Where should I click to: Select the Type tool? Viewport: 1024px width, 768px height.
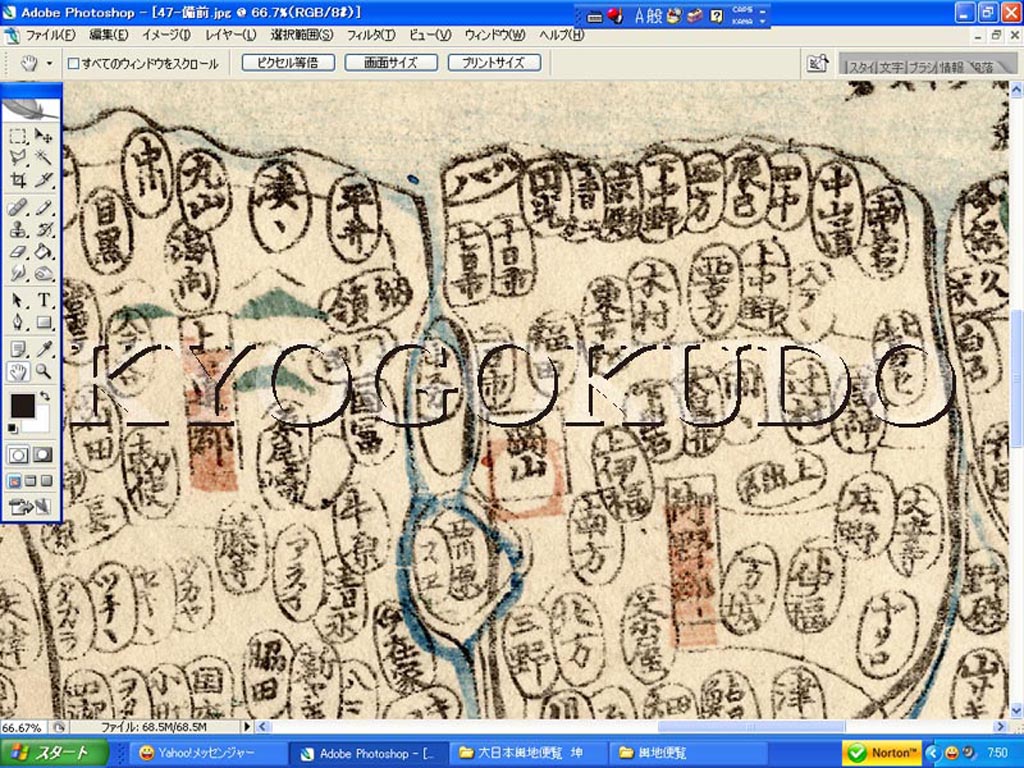43,300
